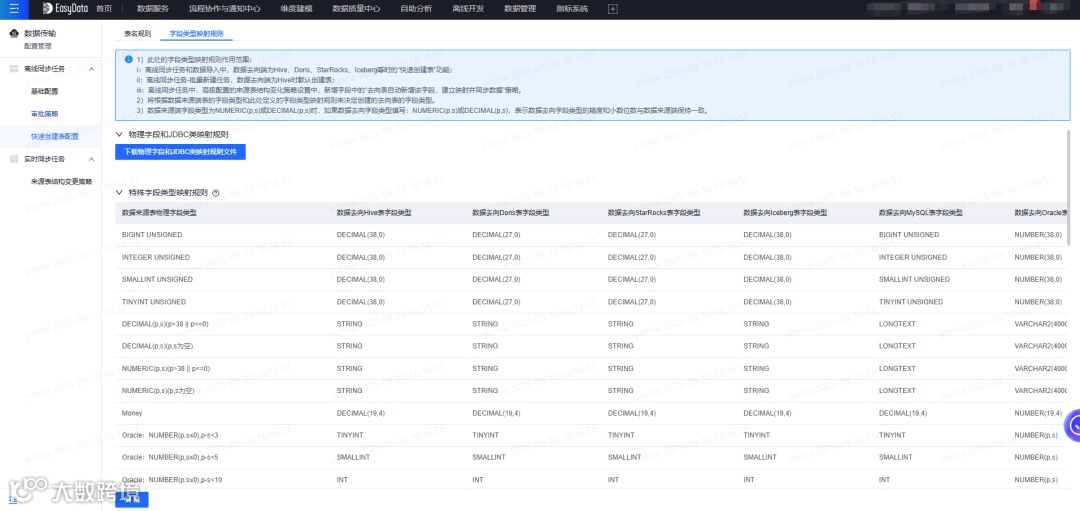The height and width of the screenshot is (511, 1080).
Task: Open 数据质量中心 in top navigation
Action: pos(356,9)
